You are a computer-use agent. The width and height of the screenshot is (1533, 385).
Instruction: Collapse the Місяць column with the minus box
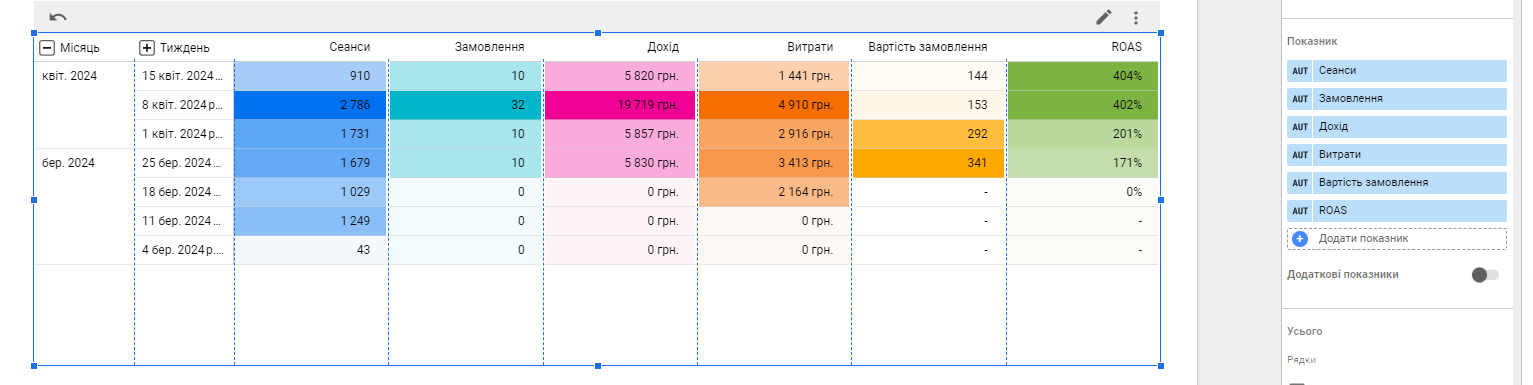[47, 47]
